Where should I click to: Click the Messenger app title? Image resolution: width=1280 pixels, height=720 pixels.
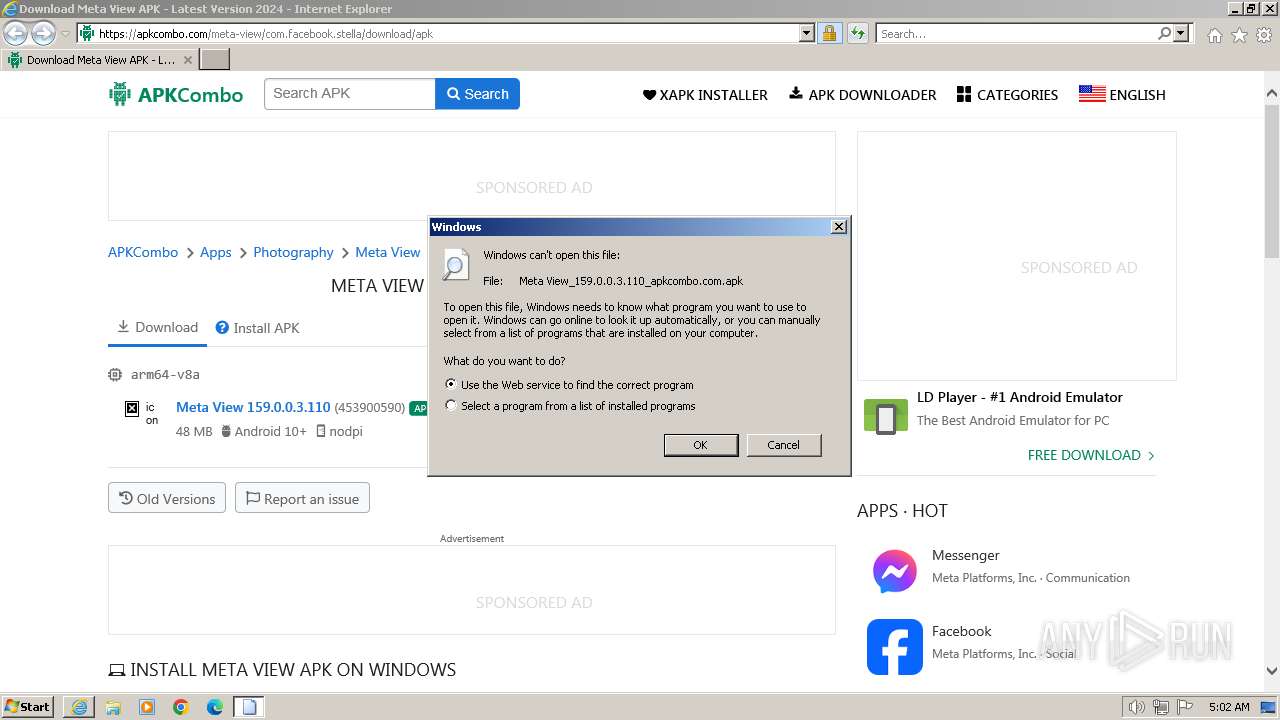pyautogui.click(x=965, y=555)
